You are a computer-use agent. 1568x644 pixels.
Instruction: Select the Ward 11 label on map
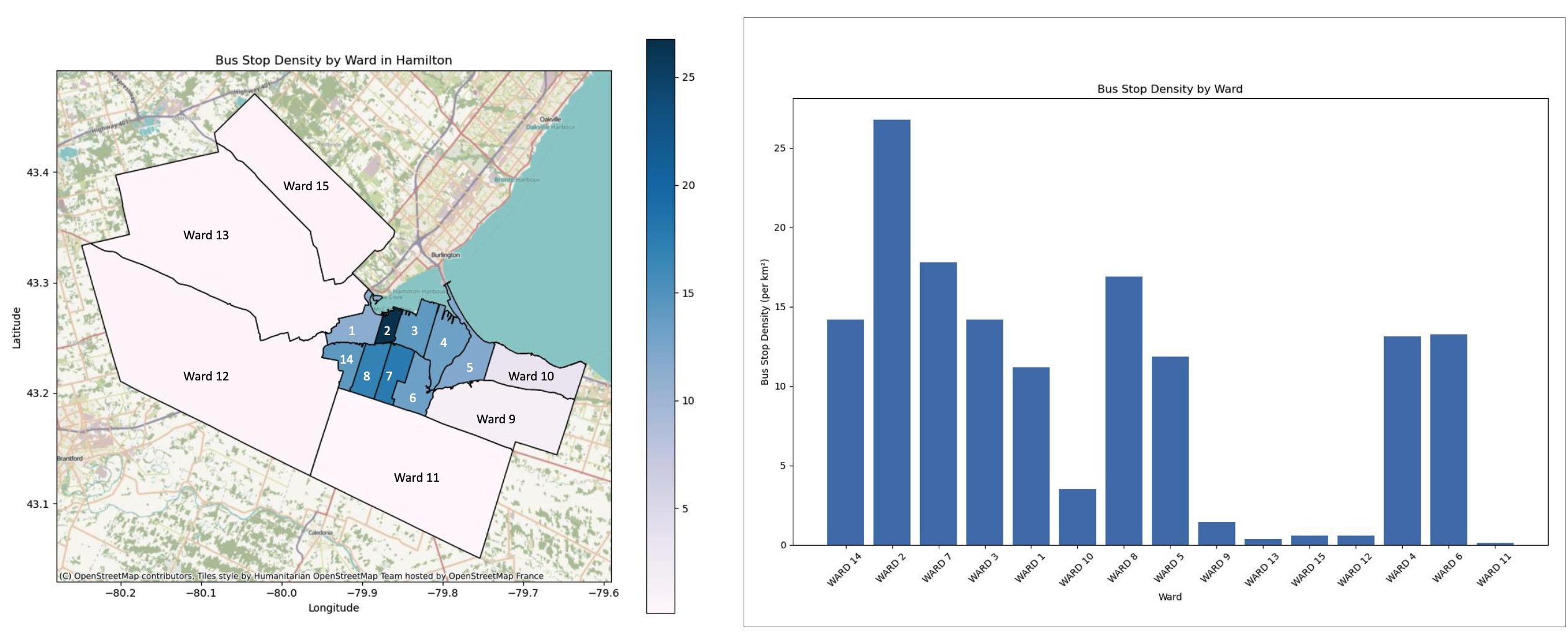pyautogui.click(x=416, y=477)
